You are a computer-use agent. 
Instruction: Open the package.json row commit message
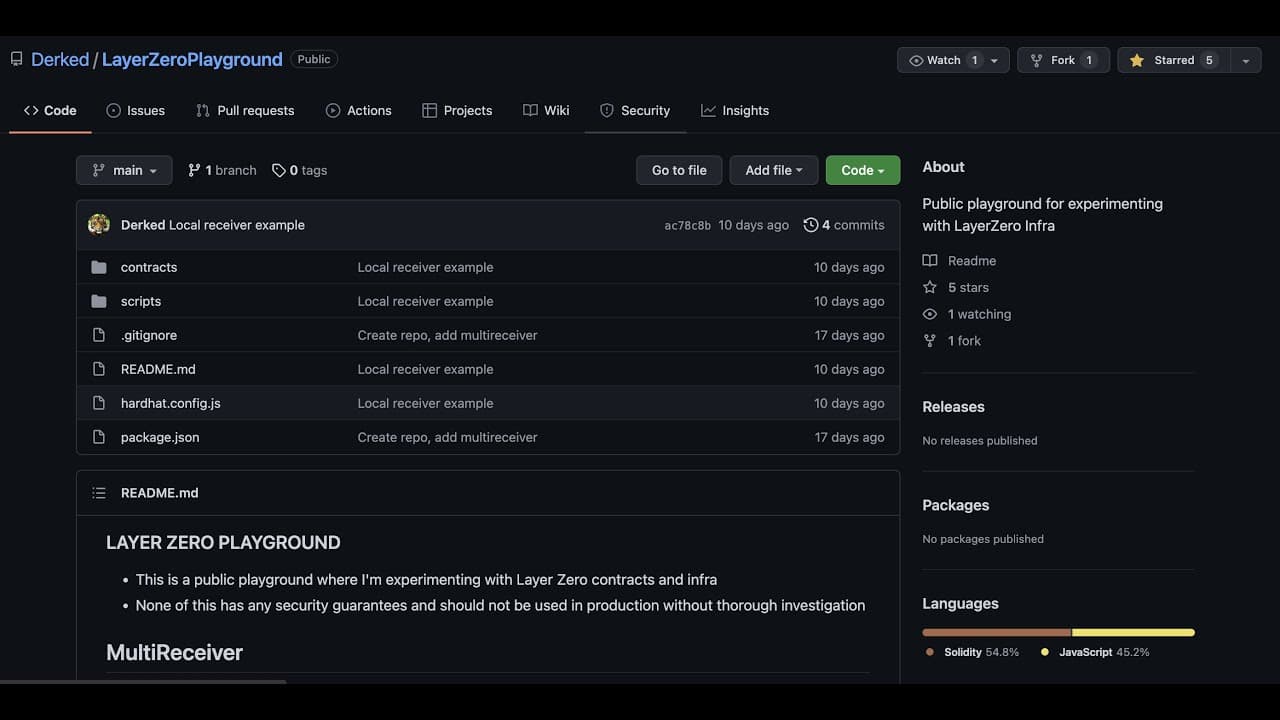(447, 437)
